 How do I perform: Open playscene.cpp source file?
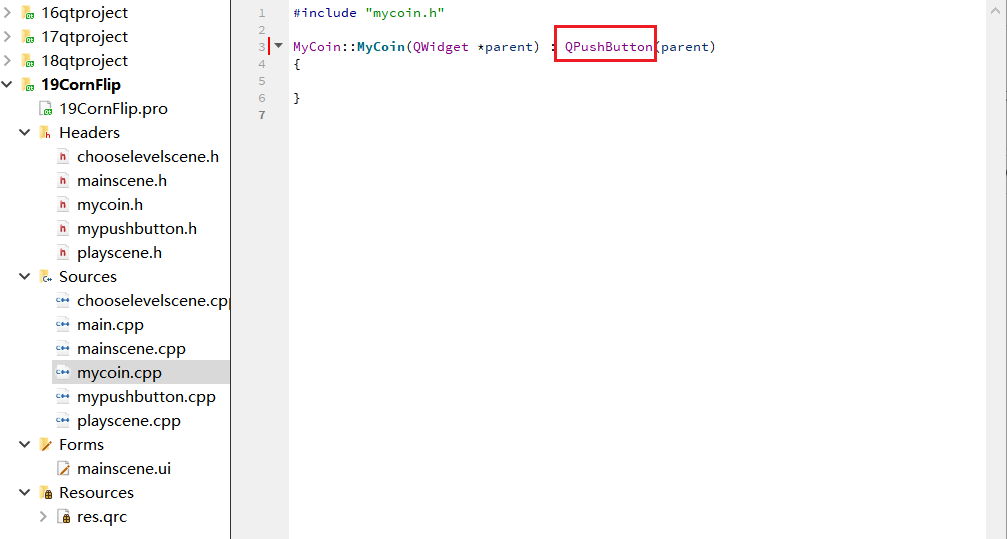click(x=129, y=421)
